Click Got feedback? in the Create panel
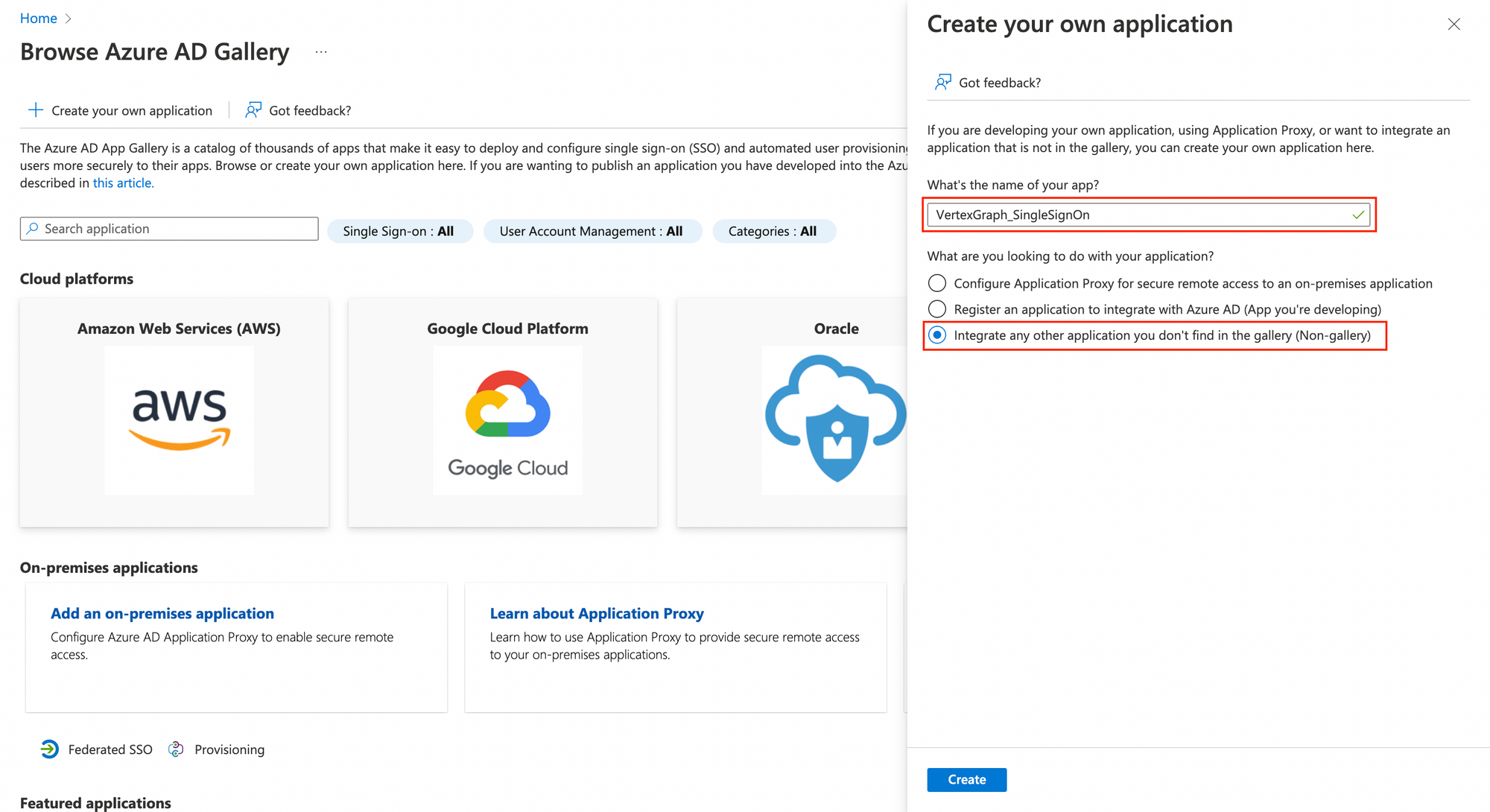Screen dimensions: 1490x812 tap(1000, 83)
